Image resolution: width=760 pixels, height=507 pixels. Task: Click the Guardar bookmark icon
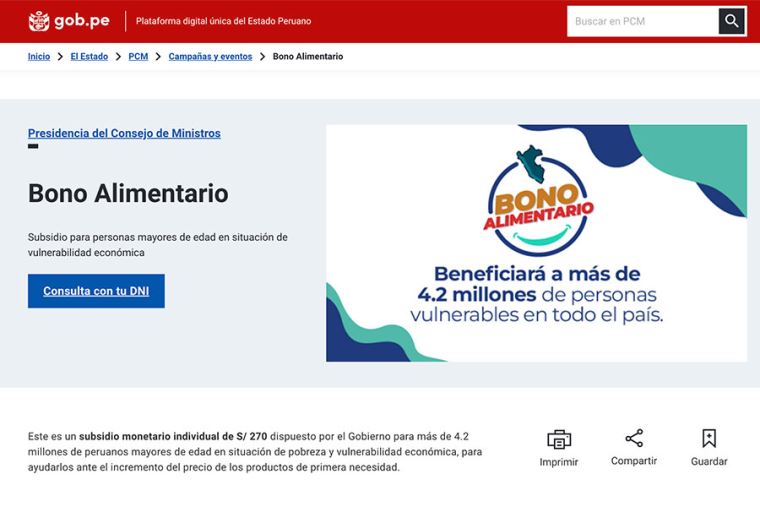coord(709,438)
